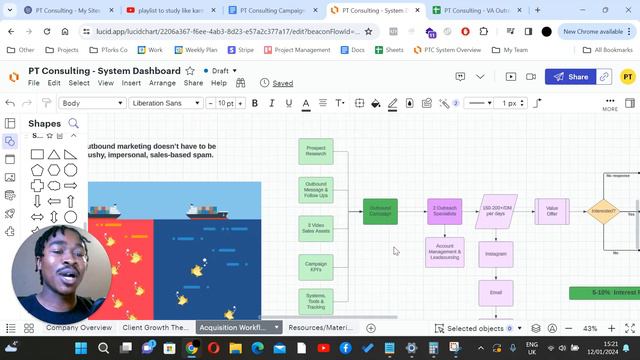The image size is (640, 360).
Task: Toggle fullscreen canvas view
Action: [630, 328]
